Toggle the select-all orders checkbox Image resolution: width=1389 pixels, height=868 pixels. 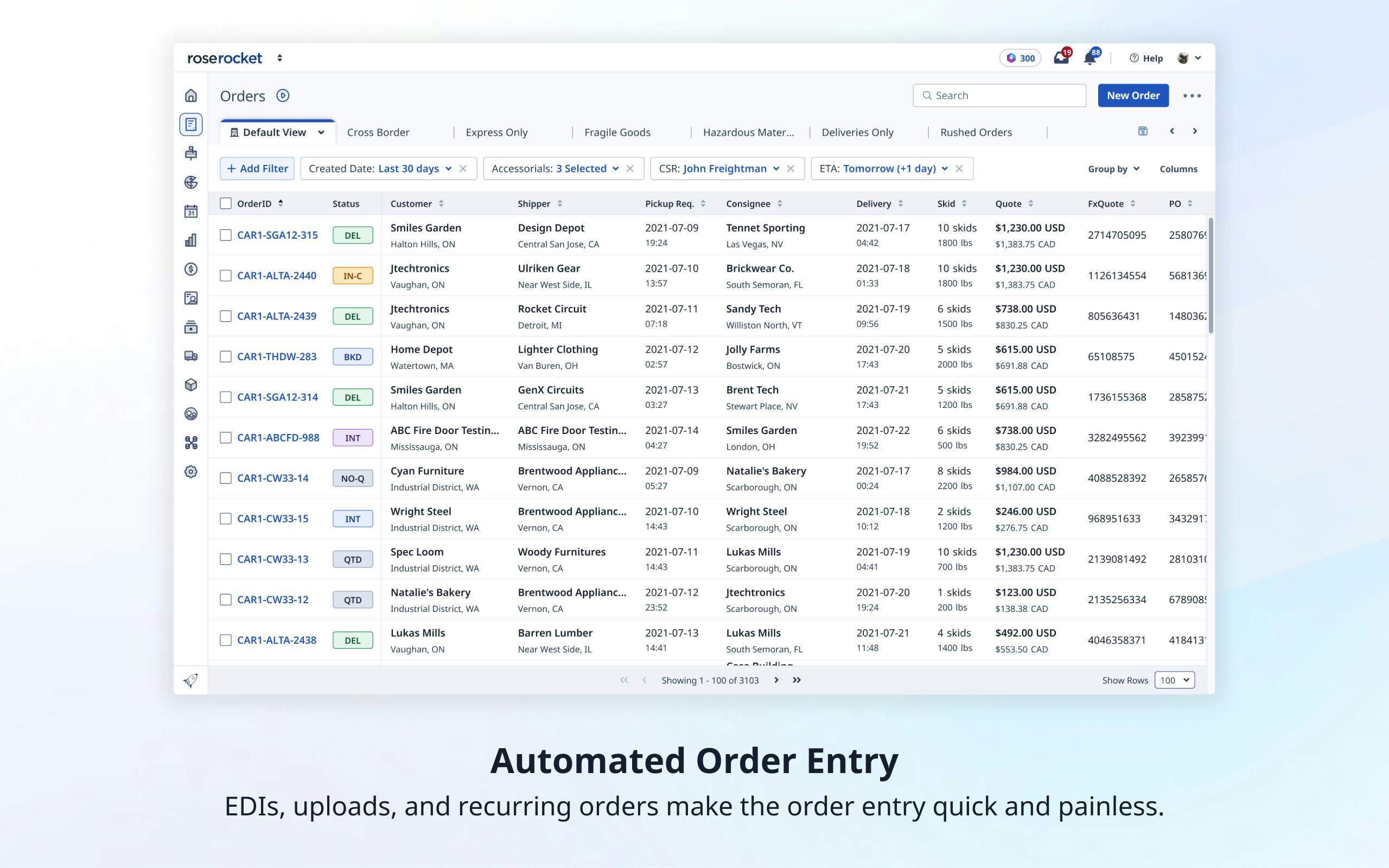(x=226, y=203)
